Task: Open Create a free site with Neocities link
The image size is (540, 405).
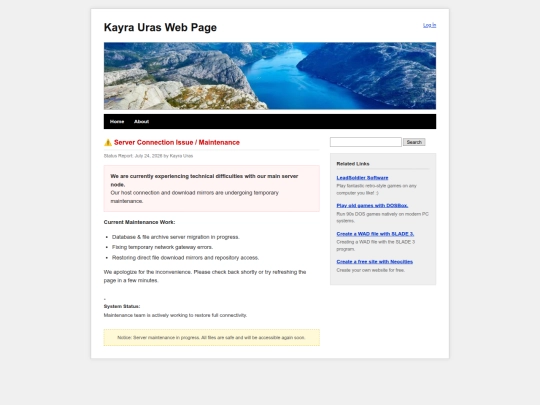Action: [x=374, y=262]
